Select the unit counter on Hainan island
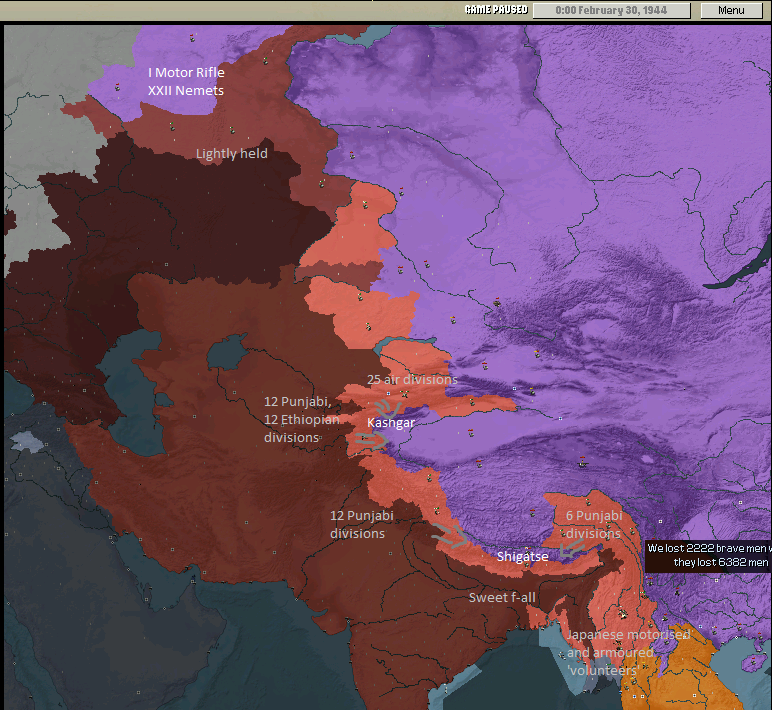The image size is (772, 710). (x=752, y=660)
